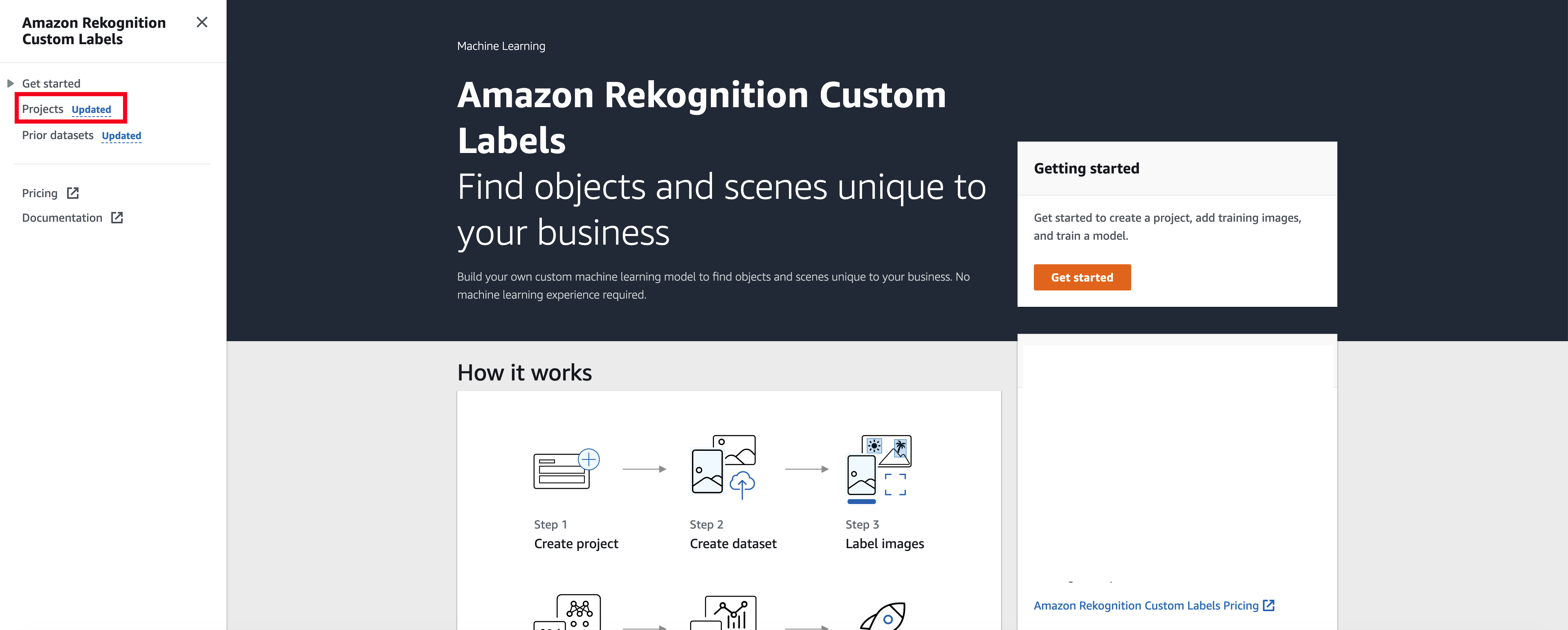Click the Step 3 Label images icon
The width and height of the screenshot is (1568, 630).
click(879, 469)
